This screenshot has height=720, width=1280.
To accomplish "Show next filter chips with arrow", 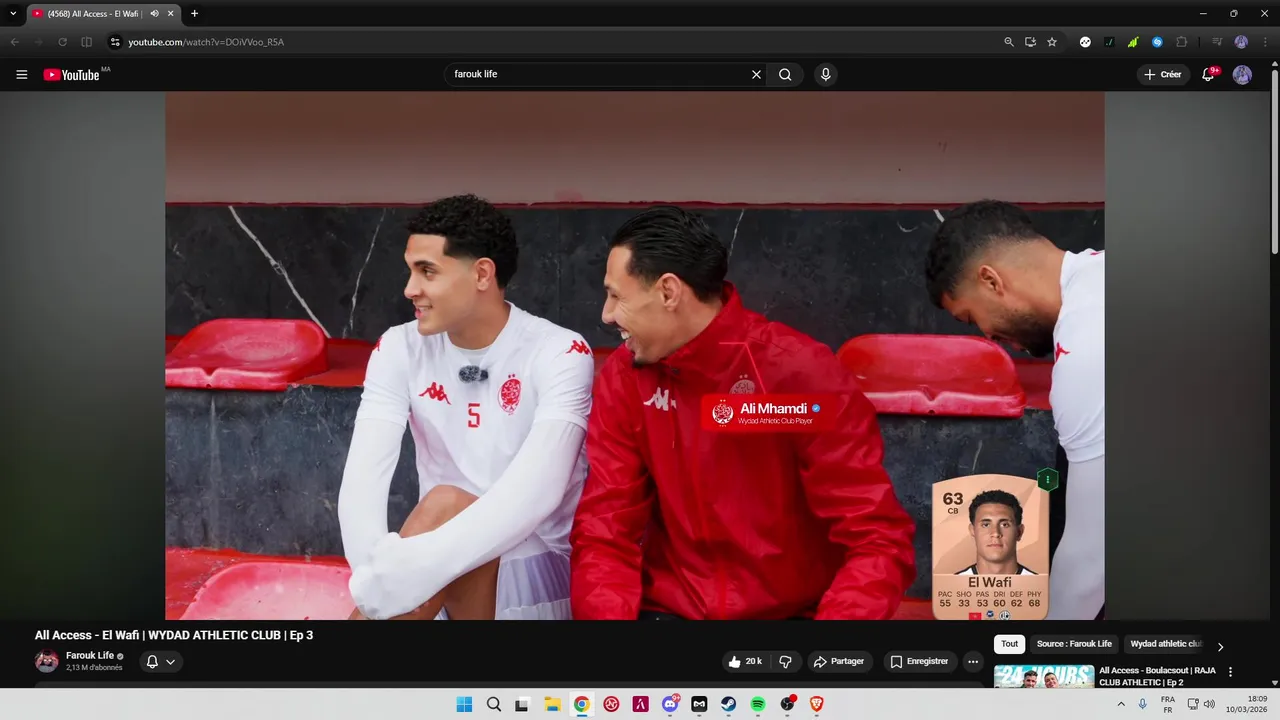I will coord(1220,647).
